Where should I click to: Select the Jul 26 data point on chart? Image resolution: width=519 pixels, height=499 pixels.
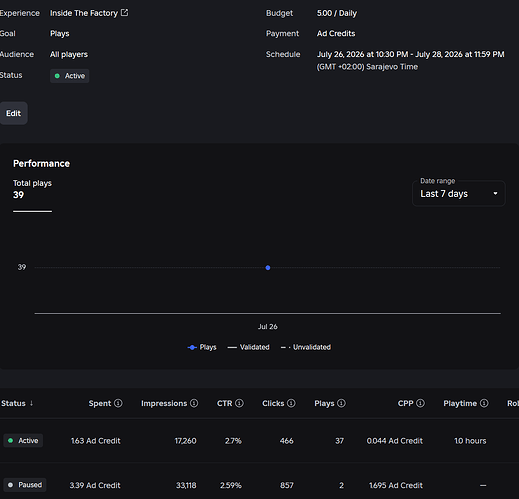[268, 268]
